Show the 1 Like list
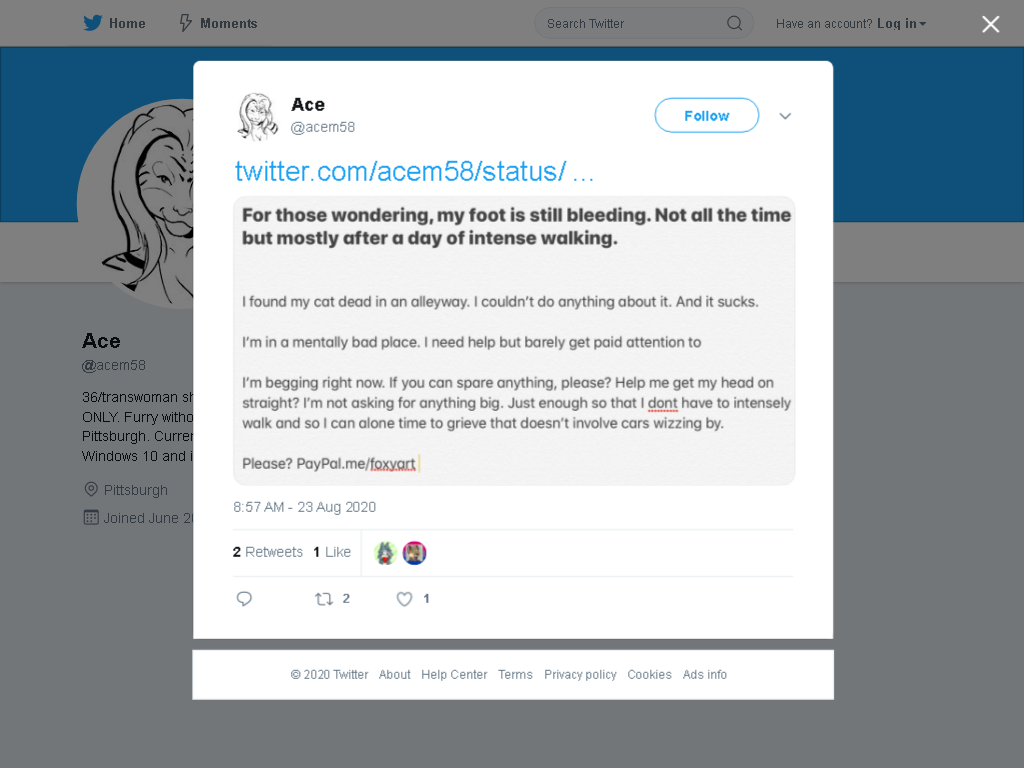1024x768 pixels. pyautogui.click(x=332, y=552)
